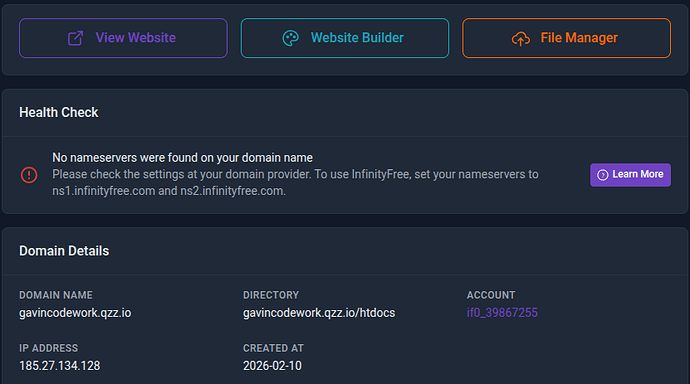Click the cloud upload icon on File Manager

pyautogui.click(x=521, y=39)
